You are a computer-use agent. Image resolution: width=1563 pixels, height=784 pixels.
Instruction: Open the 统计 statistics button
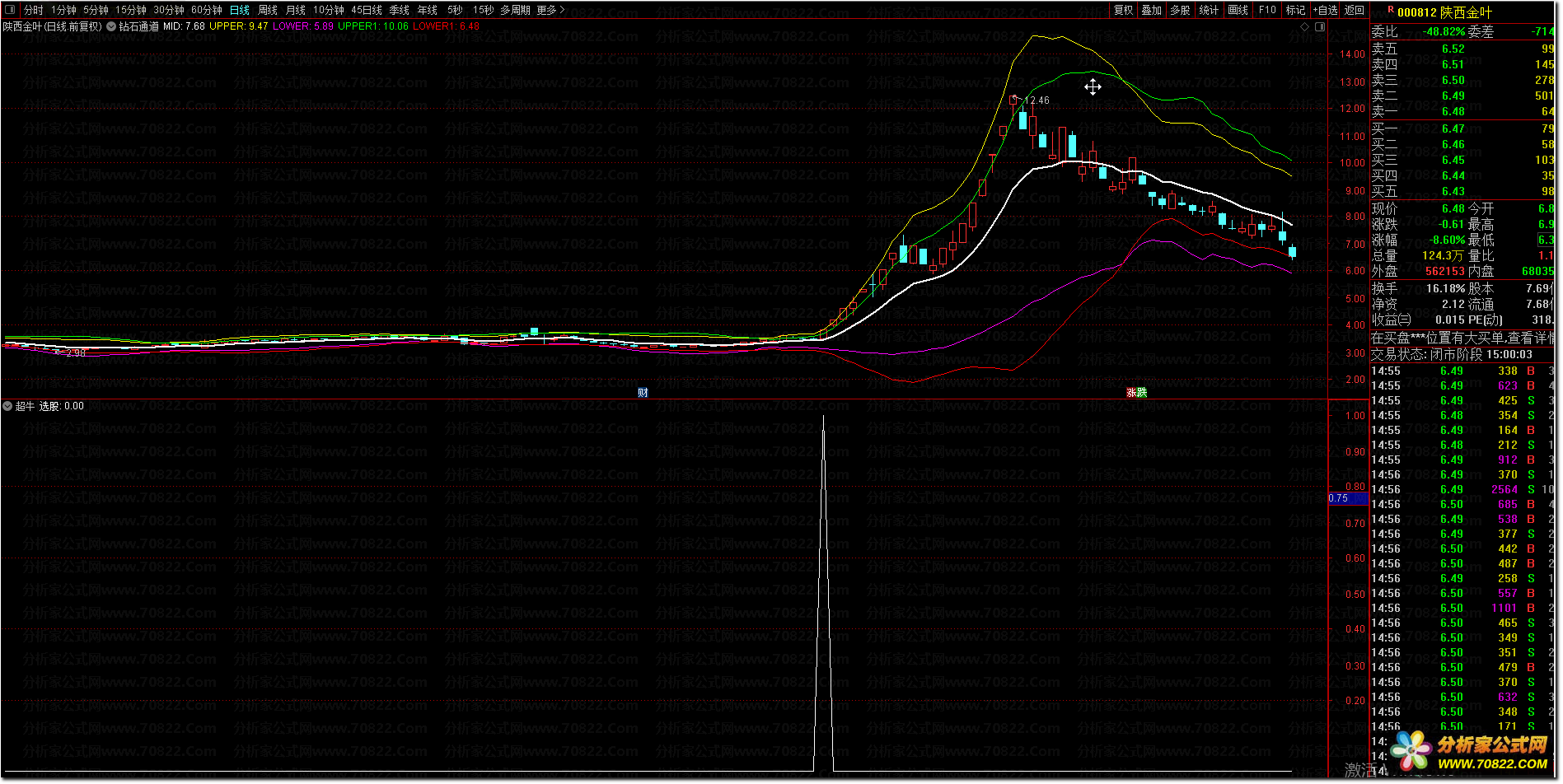(1209, 10)
